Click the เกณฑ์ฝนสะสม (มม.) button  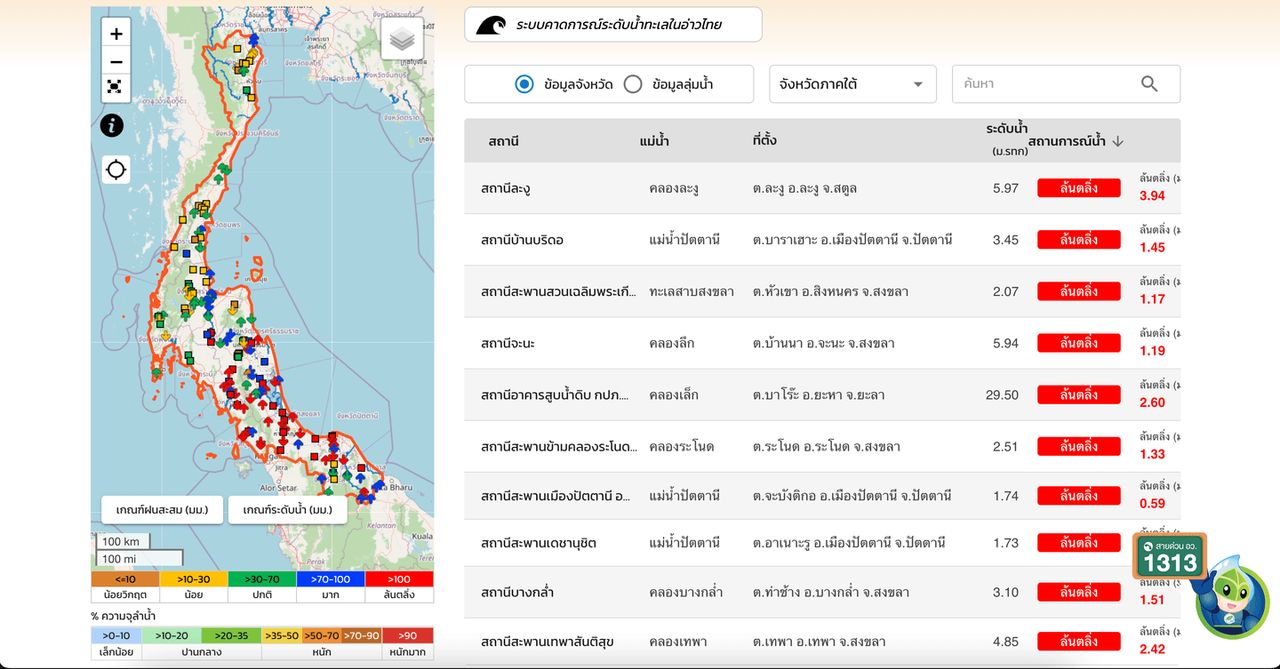click(x=161, y=510)
